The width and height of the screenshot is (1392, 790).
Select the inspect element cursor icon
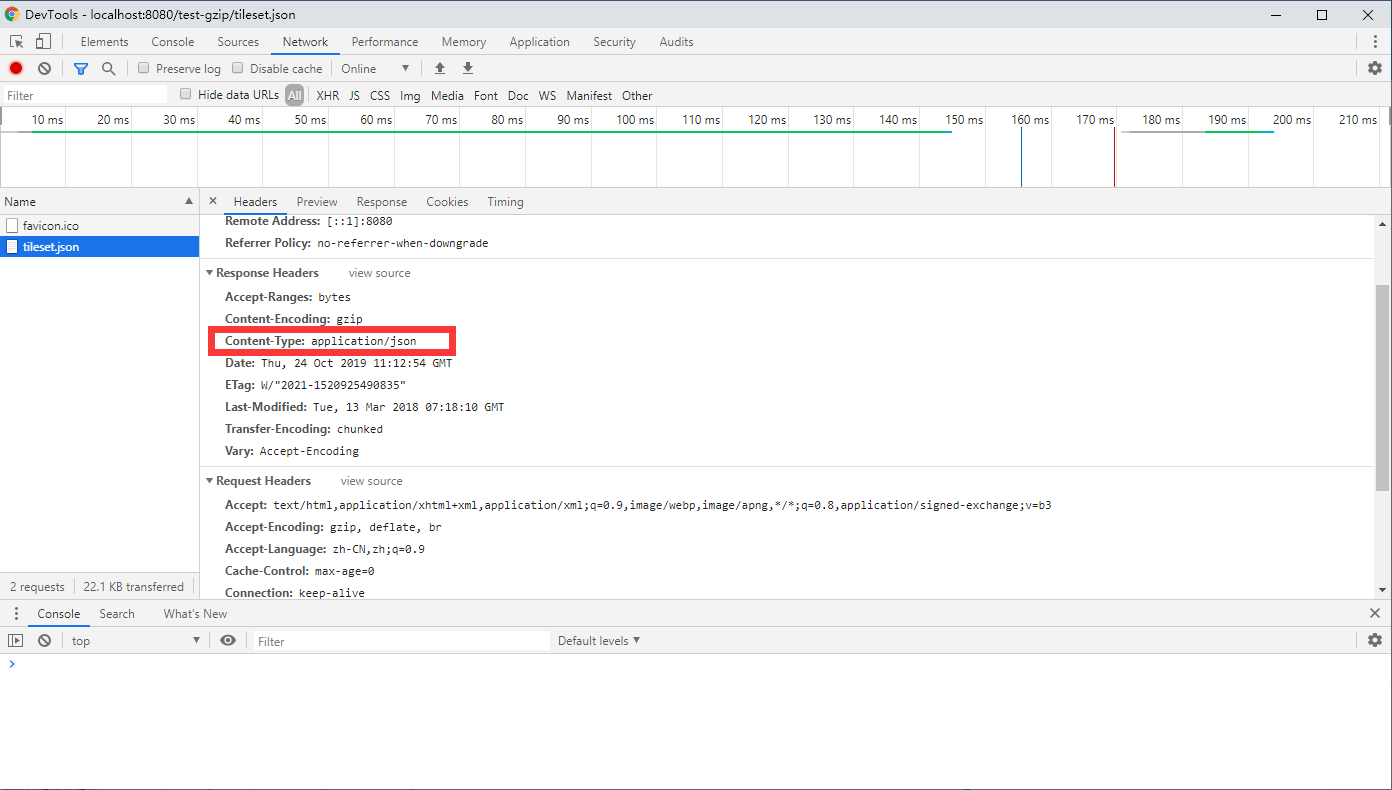(x=15, y=41)
